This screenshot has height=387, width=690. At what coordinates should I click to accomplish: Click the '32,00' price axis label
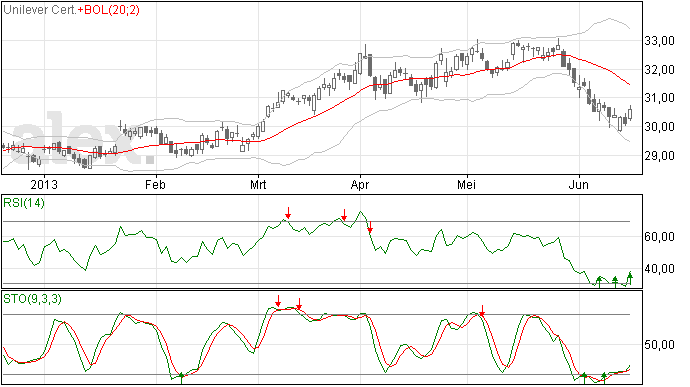tap(659, 70)
